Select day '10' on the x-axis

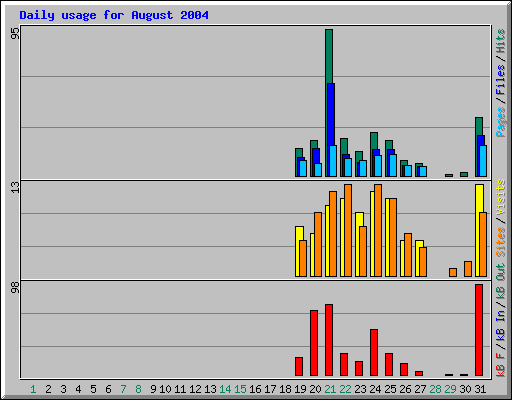[165, 389]
